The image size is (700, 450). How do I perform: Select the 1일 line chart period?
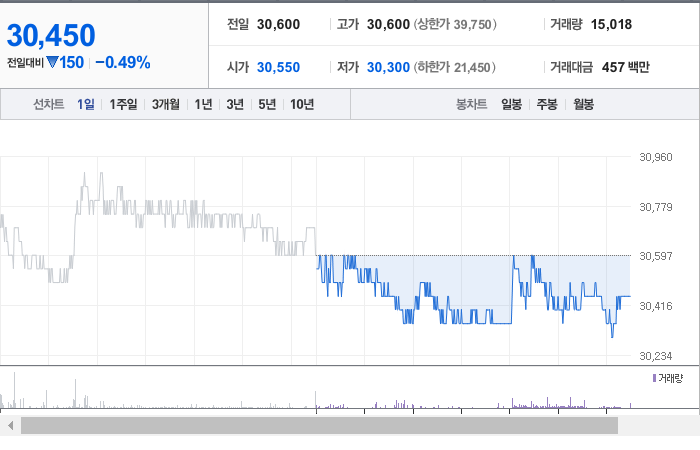pyautogui.click(x=86, y=104)
